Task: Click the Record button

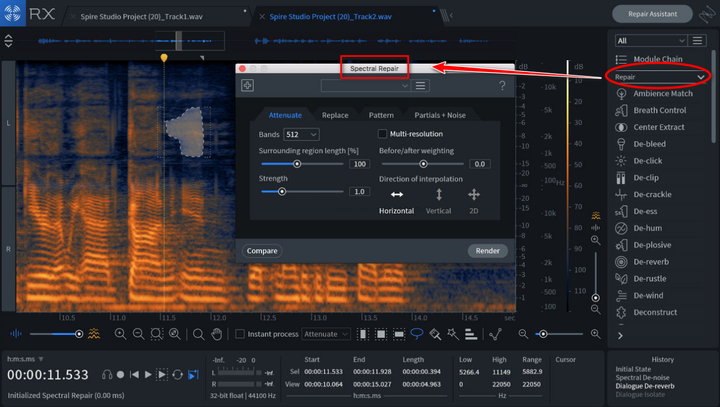Action: (120, 375)
